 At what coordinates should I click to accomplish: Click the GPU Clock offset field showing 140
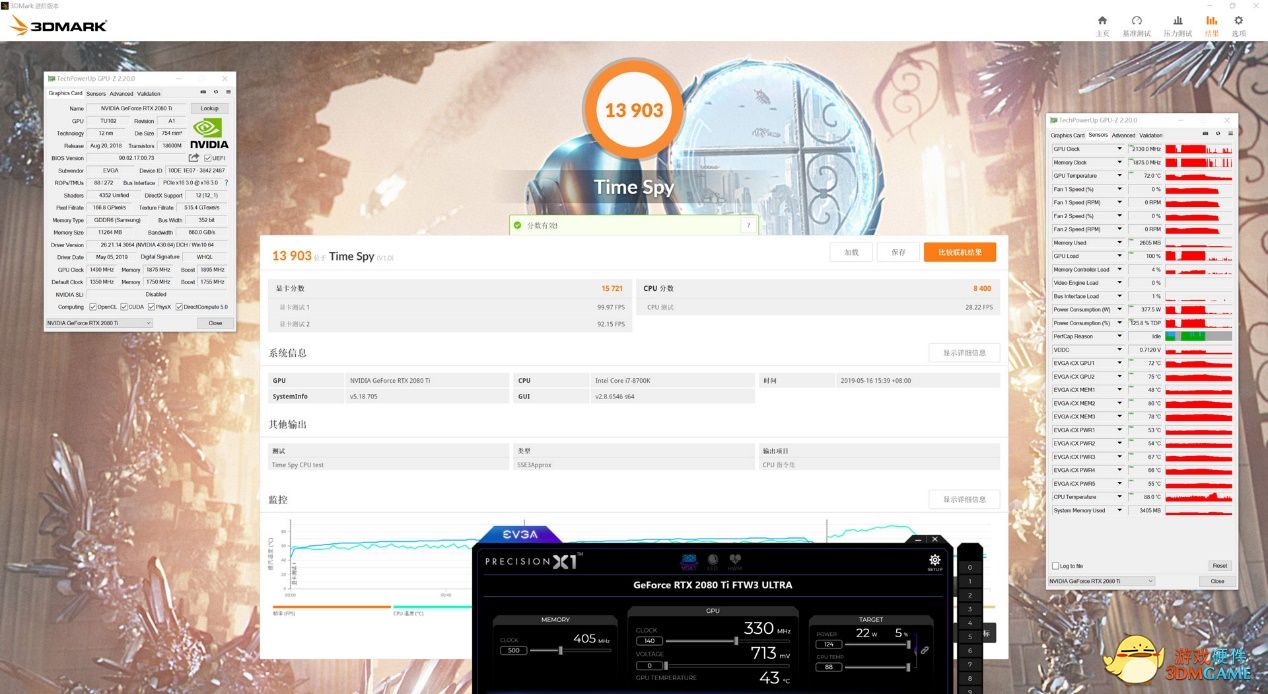point(647,641)
